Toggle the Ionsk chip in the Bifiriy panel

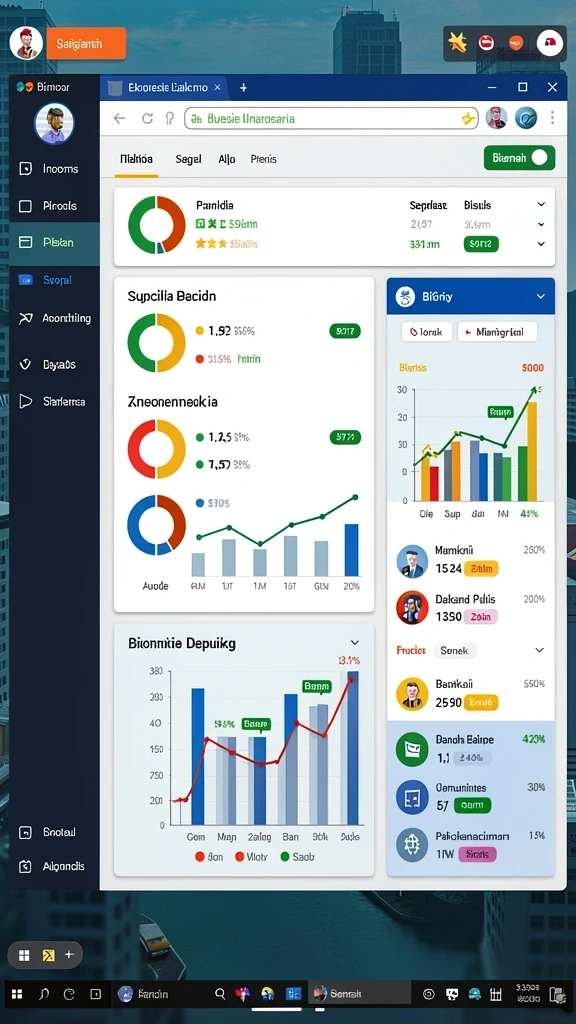426,332
